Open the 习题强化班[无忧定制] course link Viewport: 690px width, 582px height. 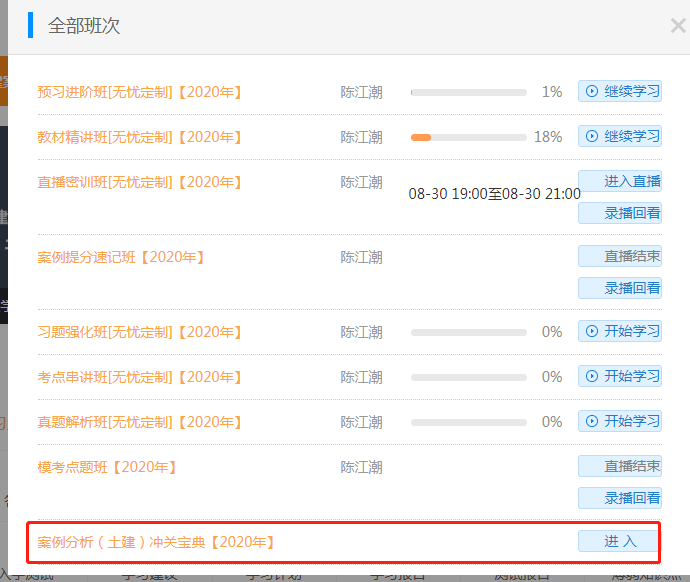[140, 332]
